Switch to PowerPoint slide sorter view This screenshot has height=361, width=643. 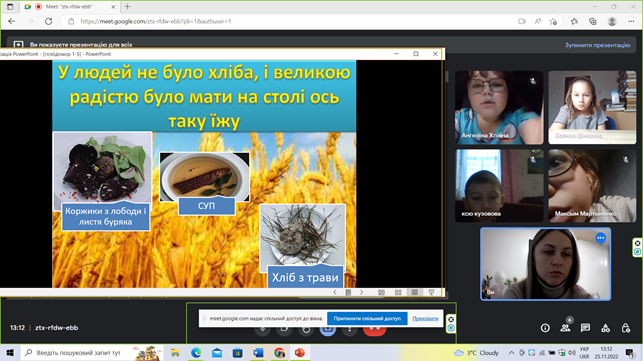398,292
